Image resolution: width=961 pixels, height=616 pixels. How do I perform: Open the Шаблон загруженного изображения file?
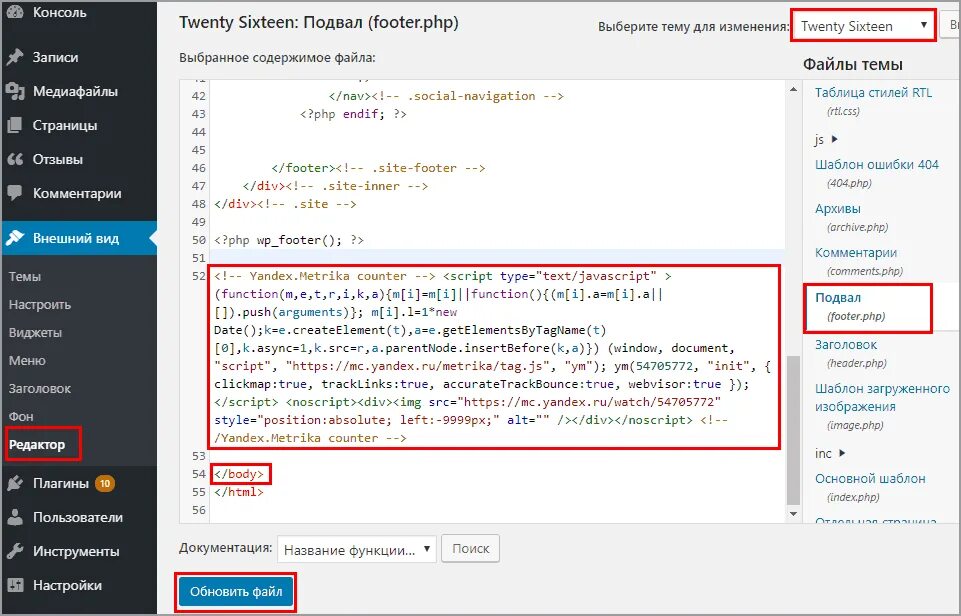coord(882,397)
